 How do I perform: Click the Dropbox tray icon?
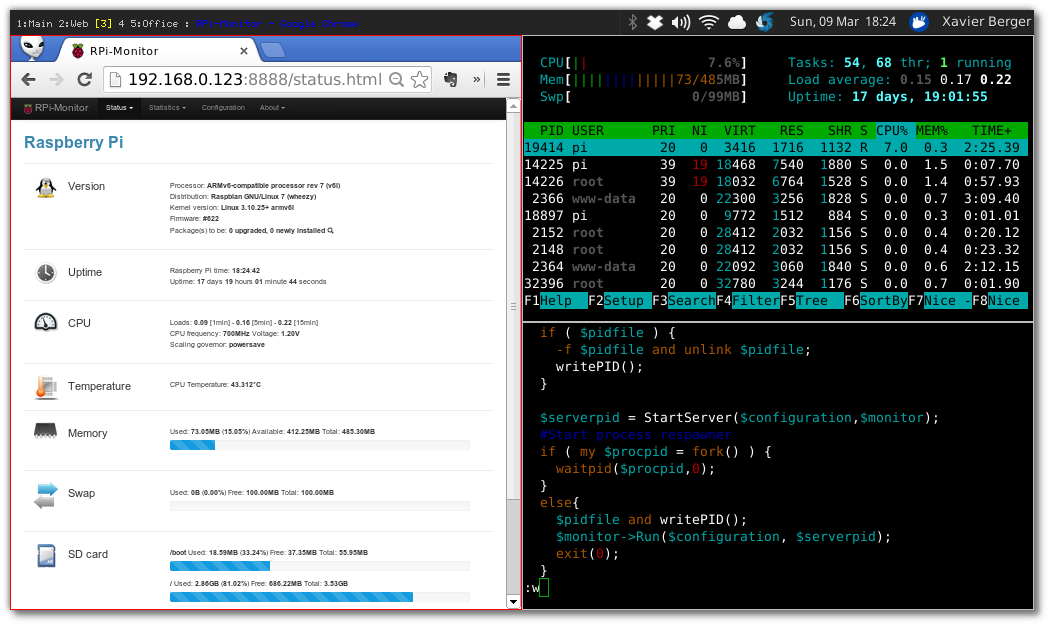click(x=655, y=23)
